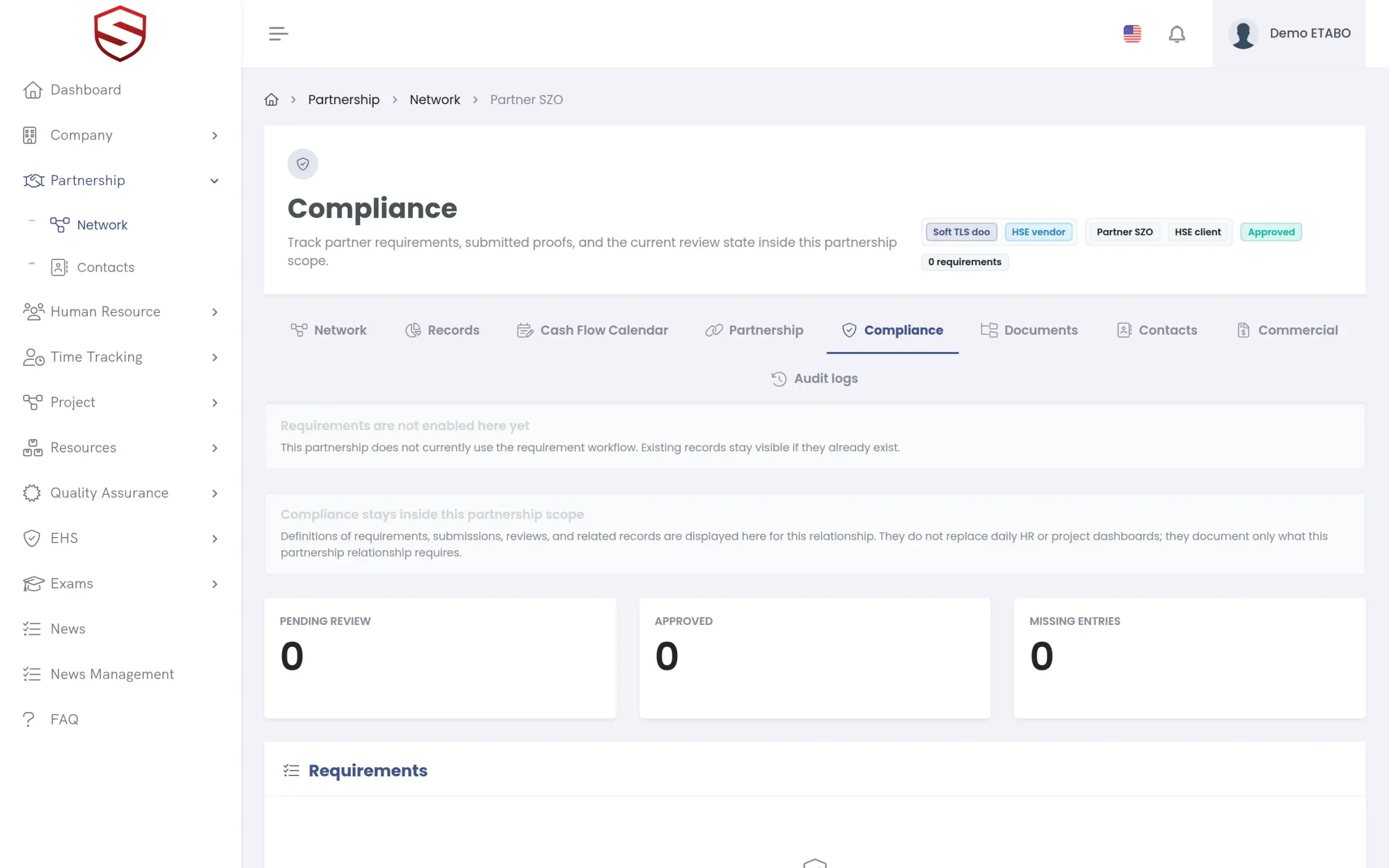Screen dimensions: 1389x868
Task: Click the 0 requirements badge
Action: (x=964, y=262)
